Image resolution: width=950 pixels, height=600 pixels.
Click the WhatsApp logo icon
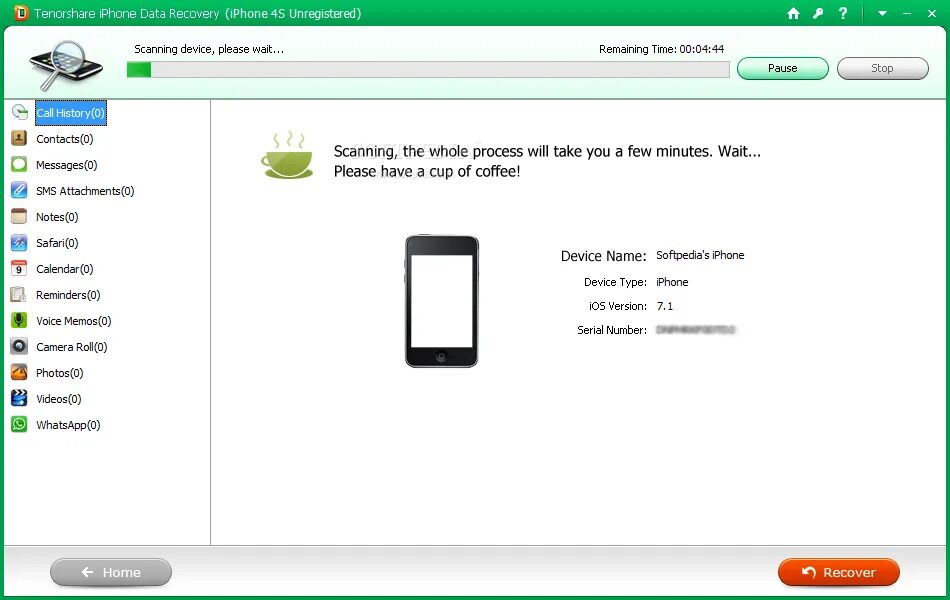pyautogui.click(x=19, y=424)
